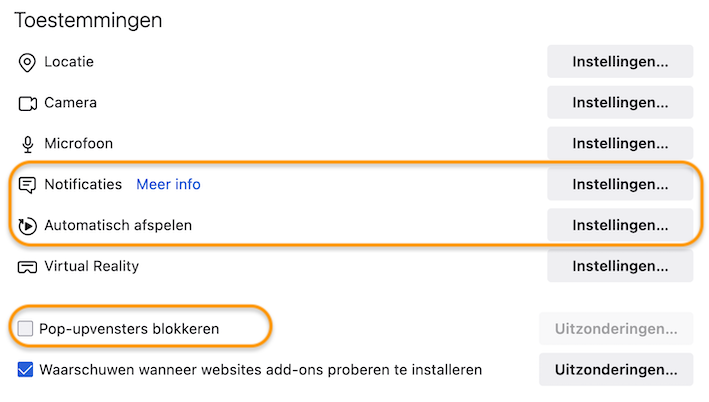Screen dimensions: 709x402
Task: Click the Automatisch afspelen play icon
Action: pos(27,226)
